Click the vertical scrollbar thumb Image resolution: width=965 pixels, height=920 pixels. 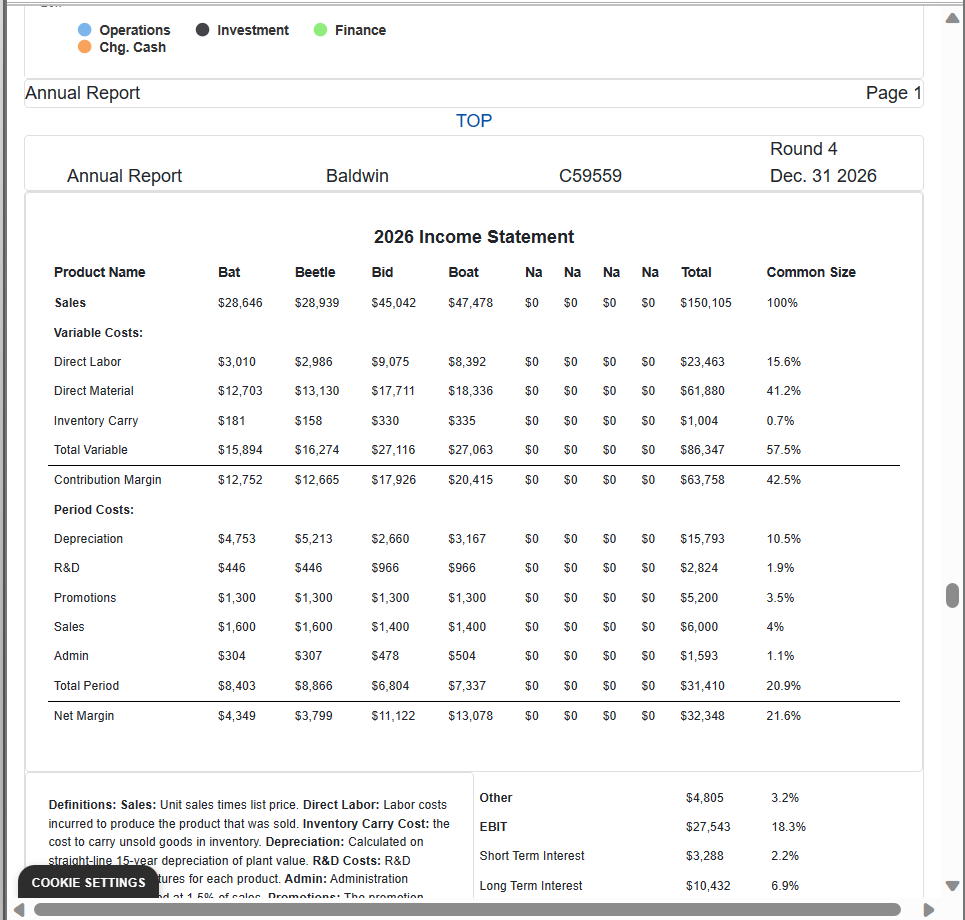point(951,596)
